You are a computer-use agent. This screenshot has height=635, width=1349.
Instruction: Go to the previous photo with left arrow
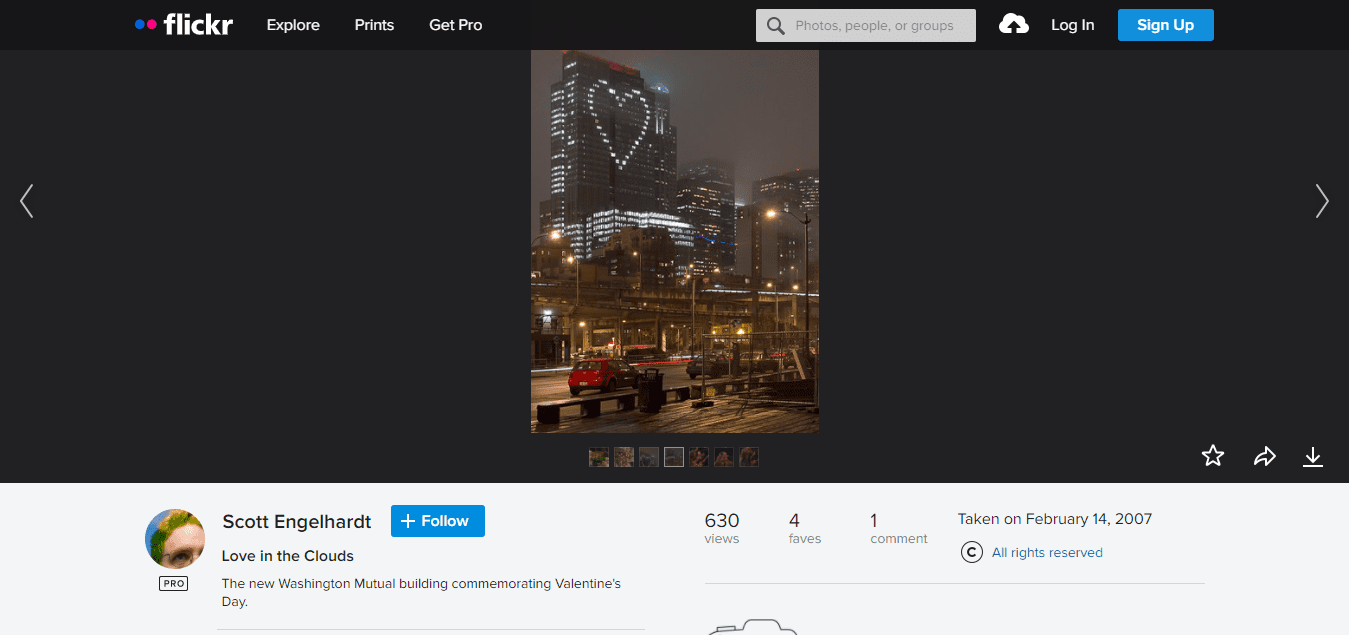click(x=27, y=201)
